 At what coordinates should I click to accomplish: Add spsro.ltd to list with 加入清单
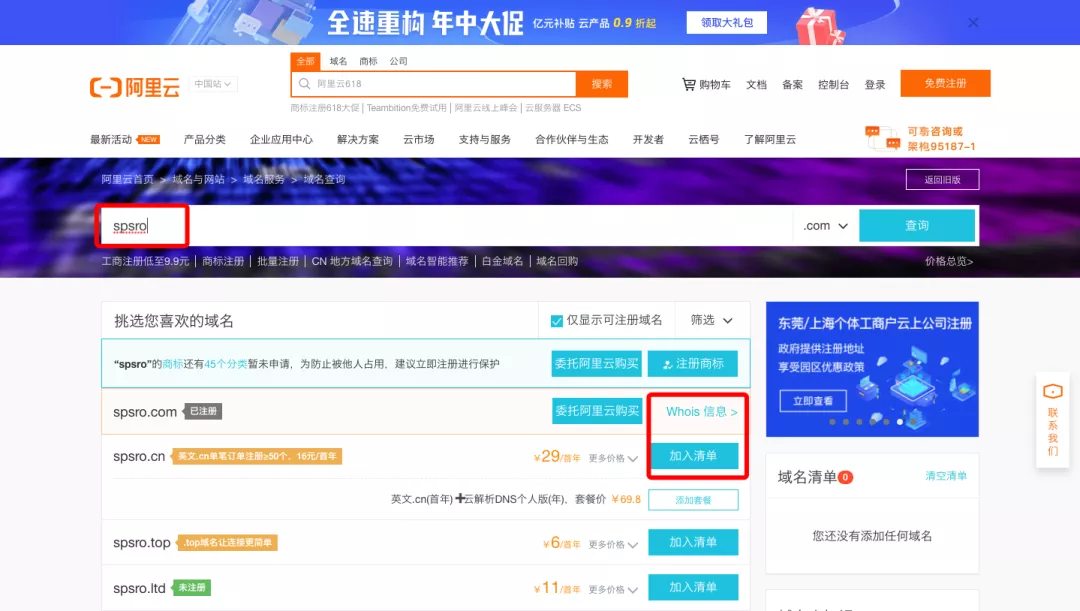(694, 587)
